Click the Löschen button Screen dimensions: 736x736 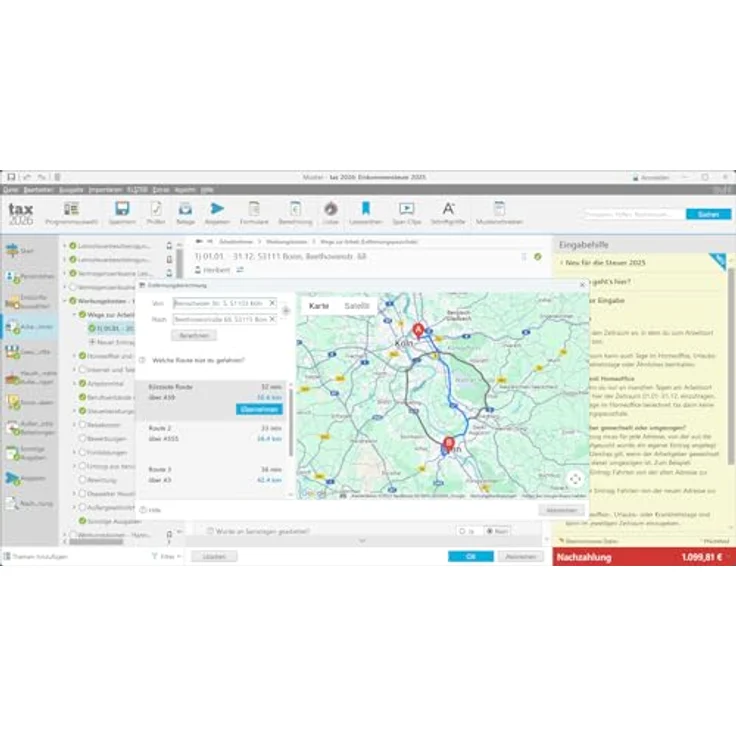pyautogui.click(x=214, y=556)
